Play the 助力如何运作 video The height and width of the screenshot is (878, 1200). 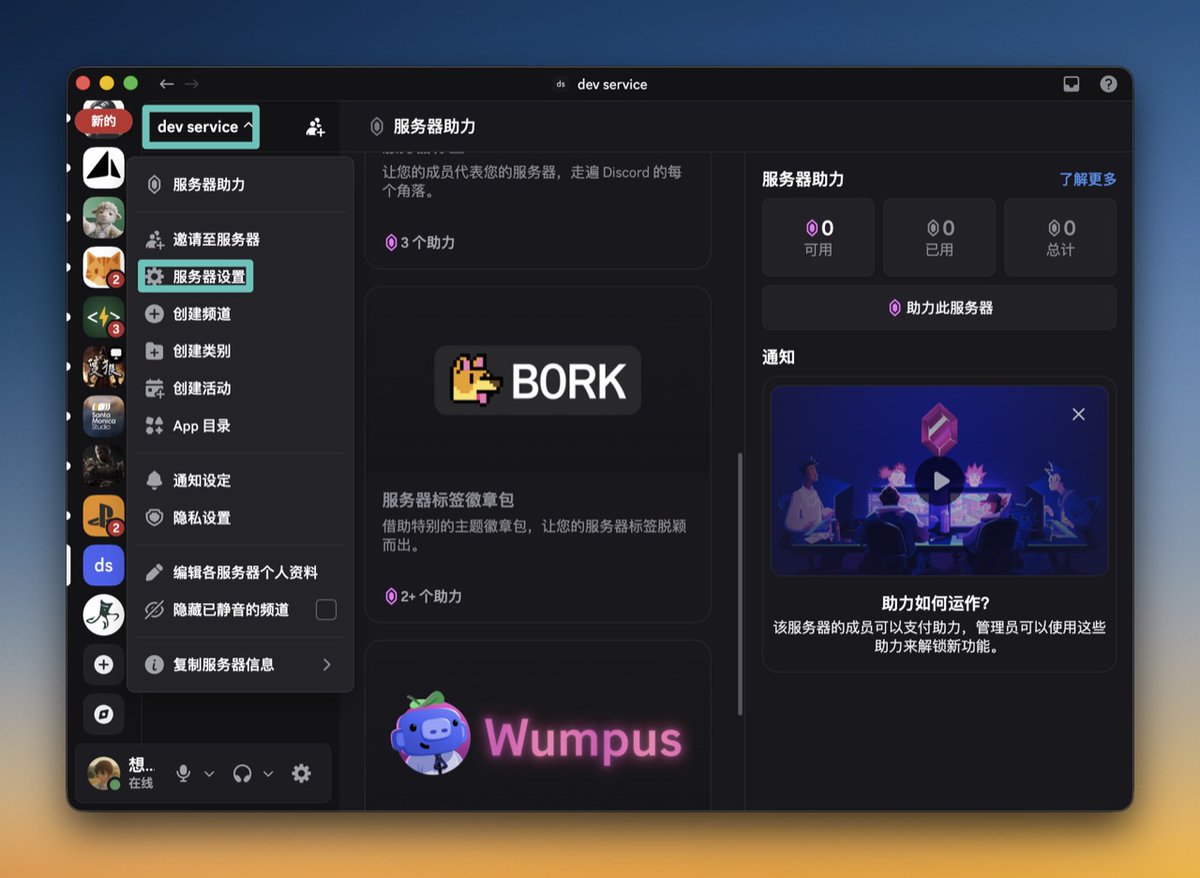(x=939, y=481)
